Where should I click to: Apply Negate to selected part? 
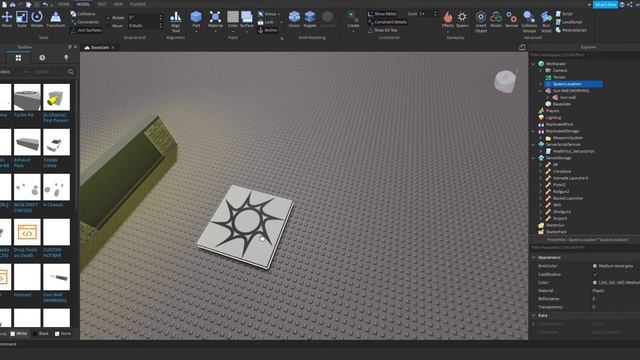(x=310, y=19)
